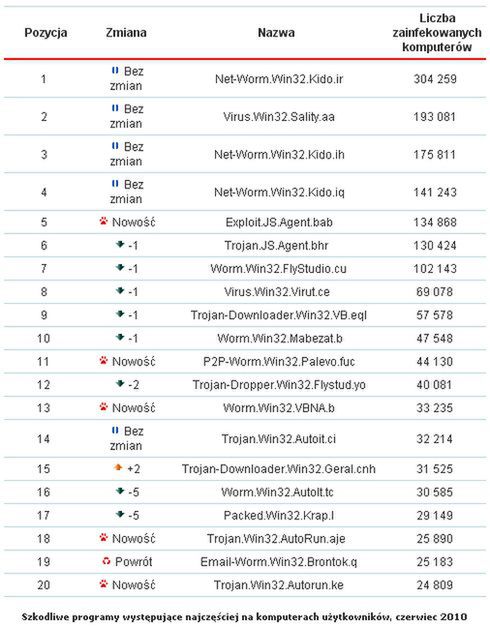
Task: Click the red return icon beside Powrót
Action: [x=106, y=561]
